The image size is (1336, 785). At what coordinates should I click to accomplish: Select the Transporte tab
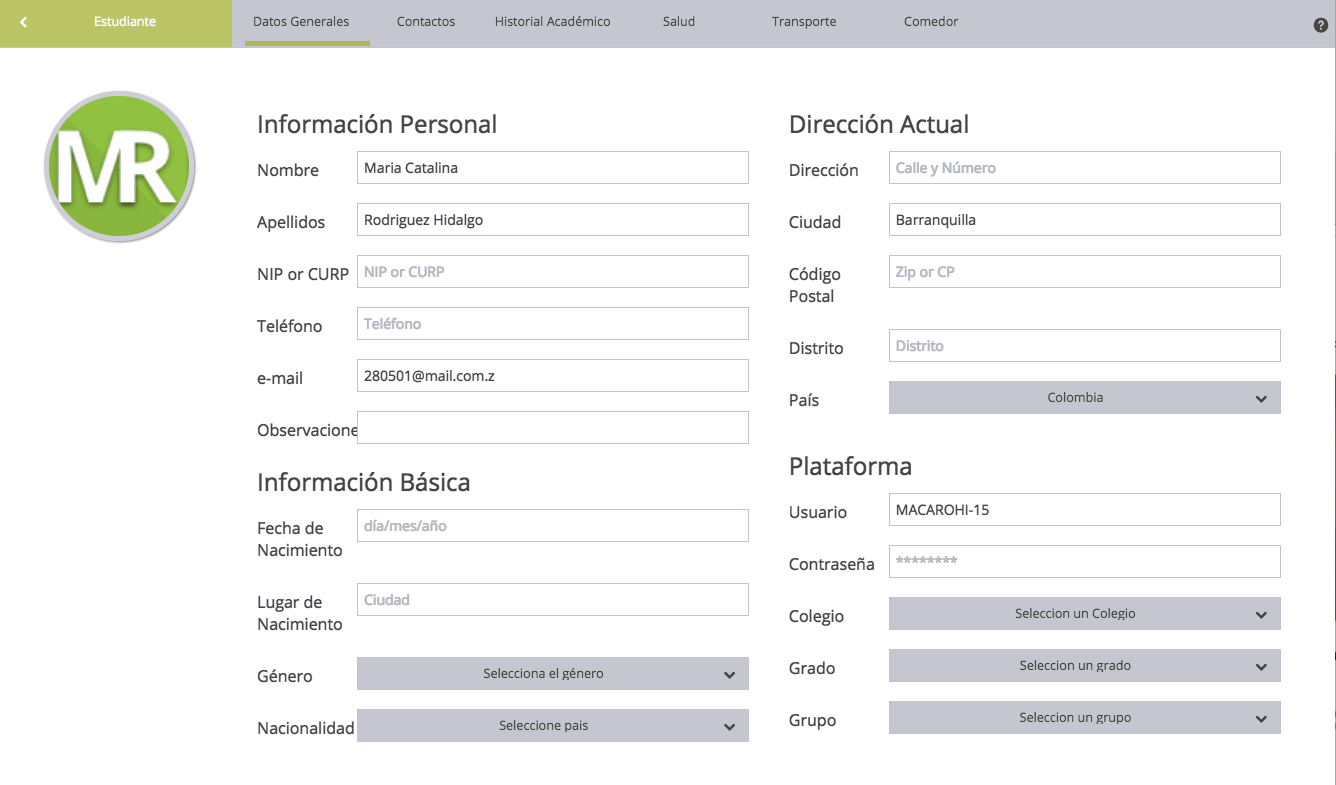(804, 22)
